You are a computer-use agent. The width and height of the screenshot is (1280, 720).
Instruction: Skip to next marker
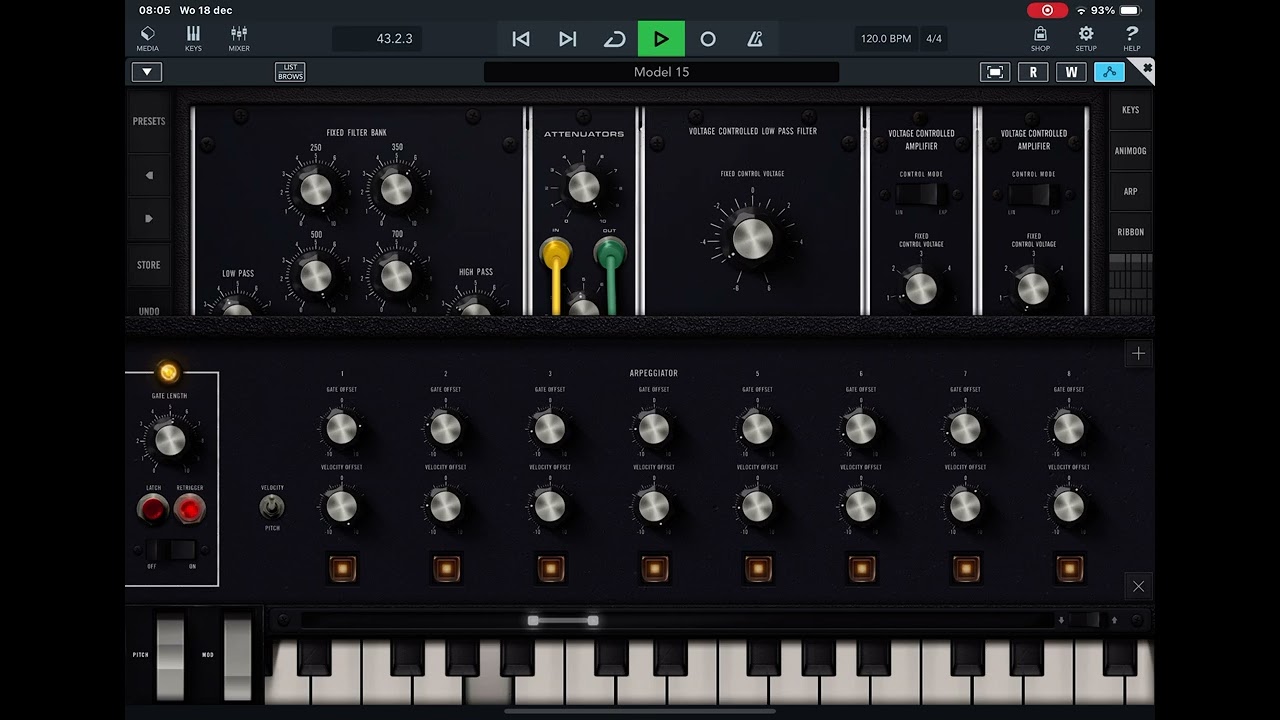[567, 39]
